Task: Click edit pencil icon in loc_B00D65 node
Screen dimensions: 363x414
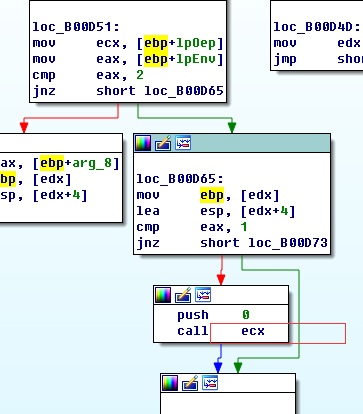Action: [x=163, y=143]
